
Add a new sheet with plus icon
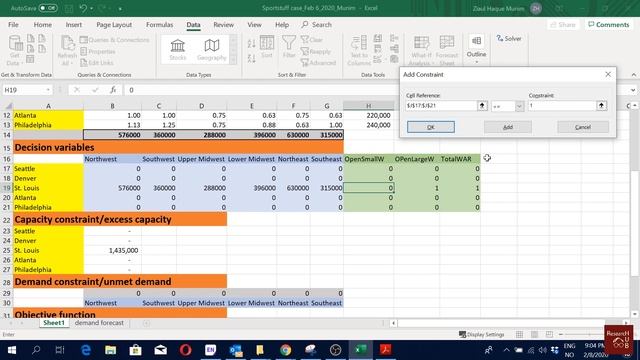(x=146, y=323)
